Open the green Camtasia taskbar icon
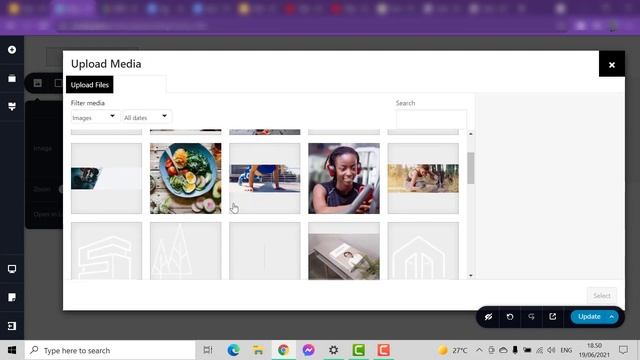 pos(358,350)
